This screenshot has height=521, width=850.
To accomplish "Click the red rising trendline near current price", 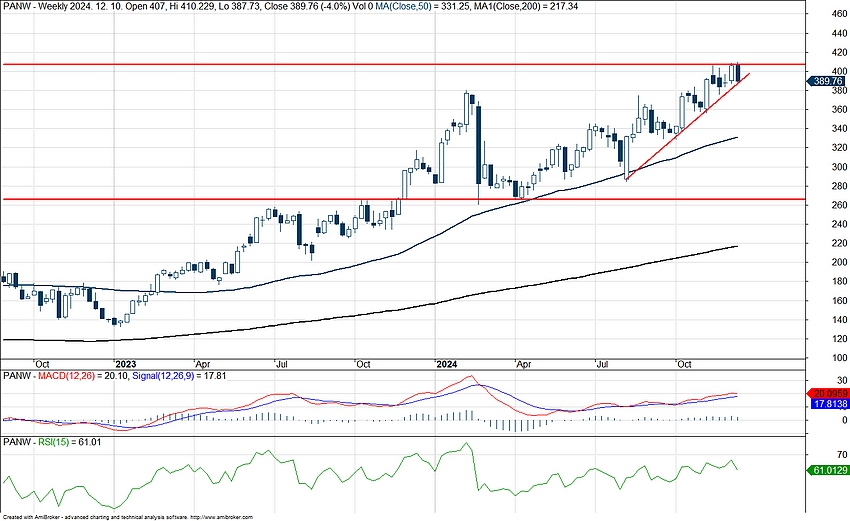I will coord(688,126).
